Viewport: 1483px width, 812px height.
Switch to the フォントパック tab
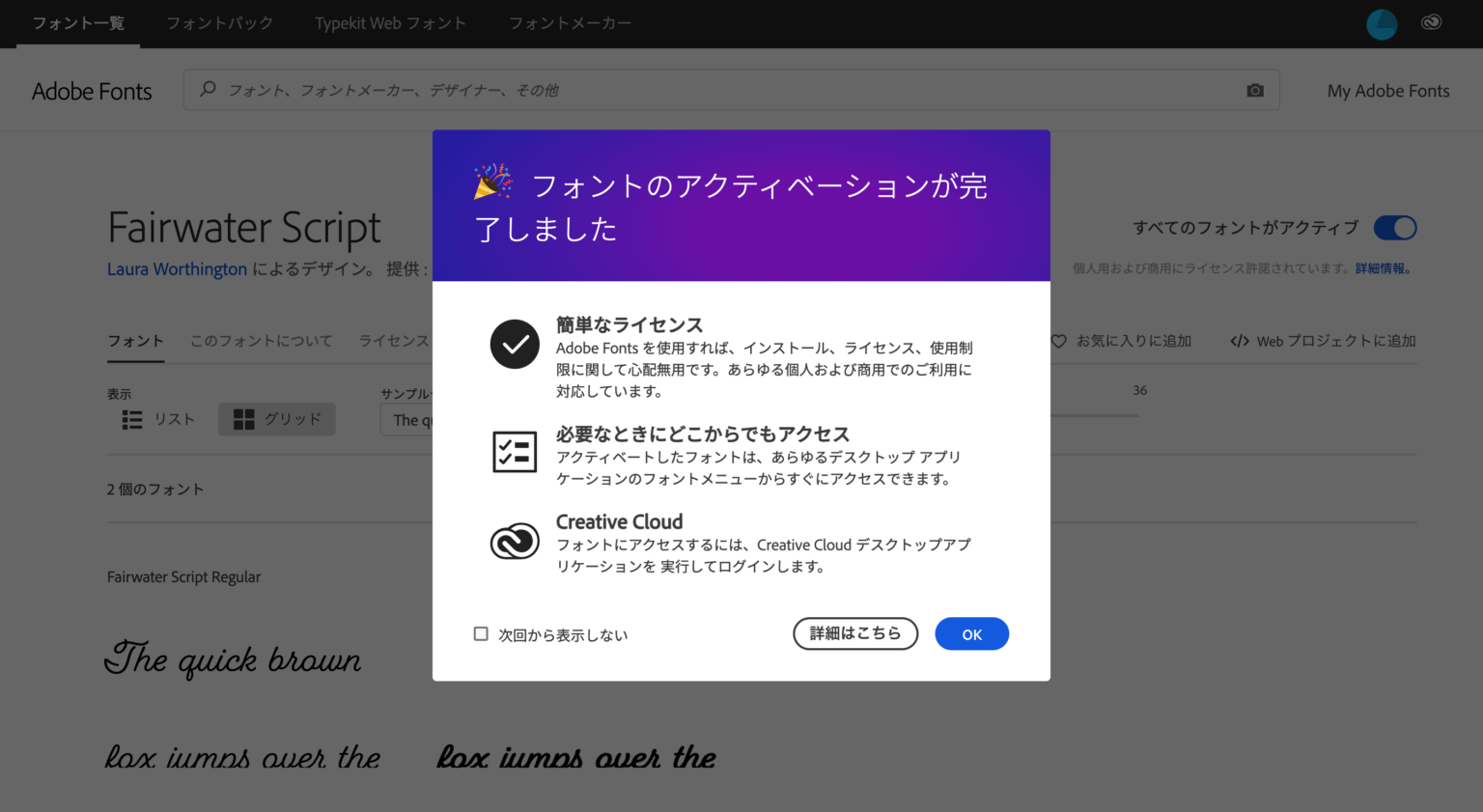click(219, 22)
